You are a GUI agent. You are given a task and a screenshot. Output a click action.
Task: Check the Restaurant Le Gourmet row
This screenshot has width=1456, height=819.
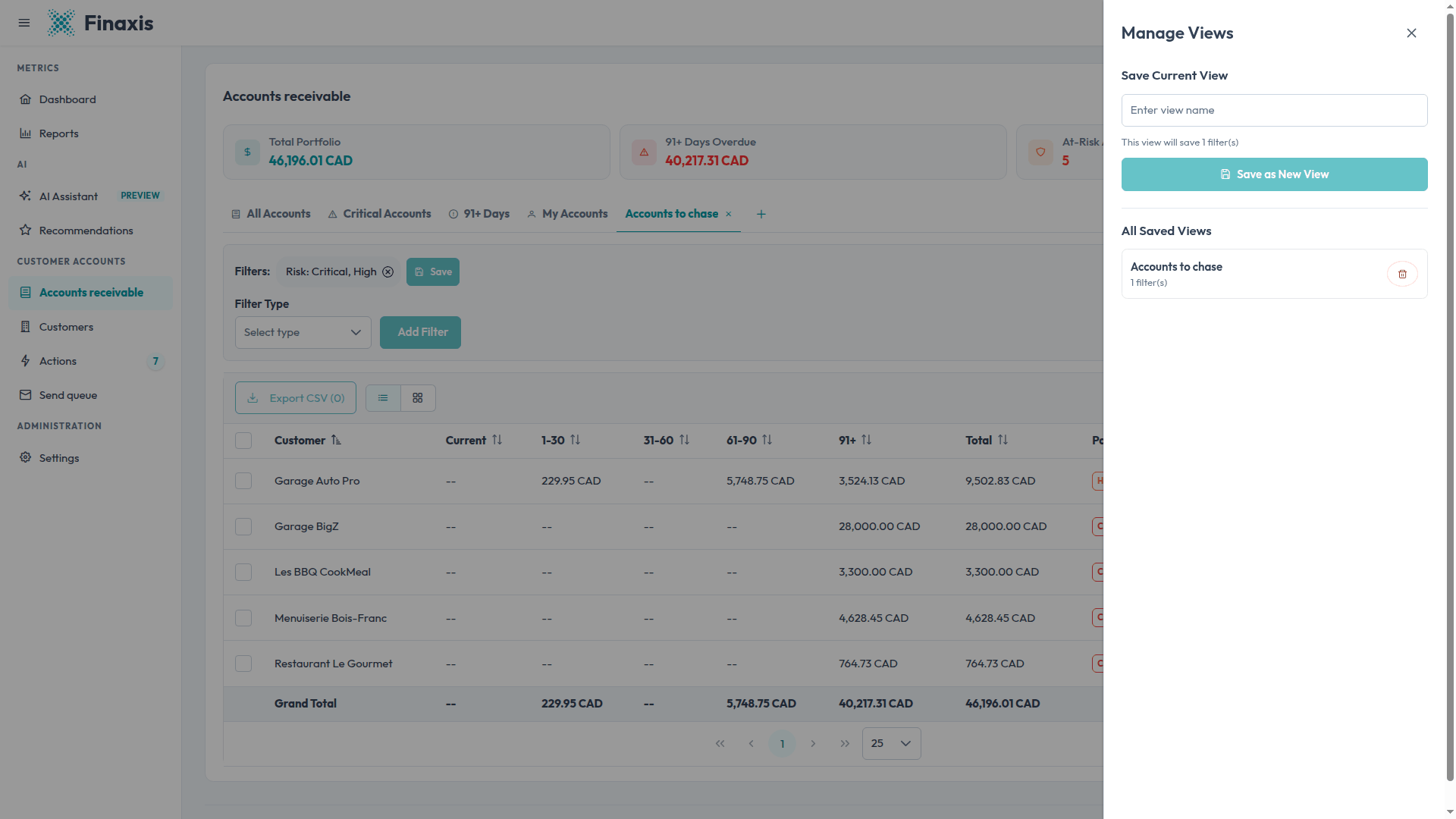pos(243,664)
